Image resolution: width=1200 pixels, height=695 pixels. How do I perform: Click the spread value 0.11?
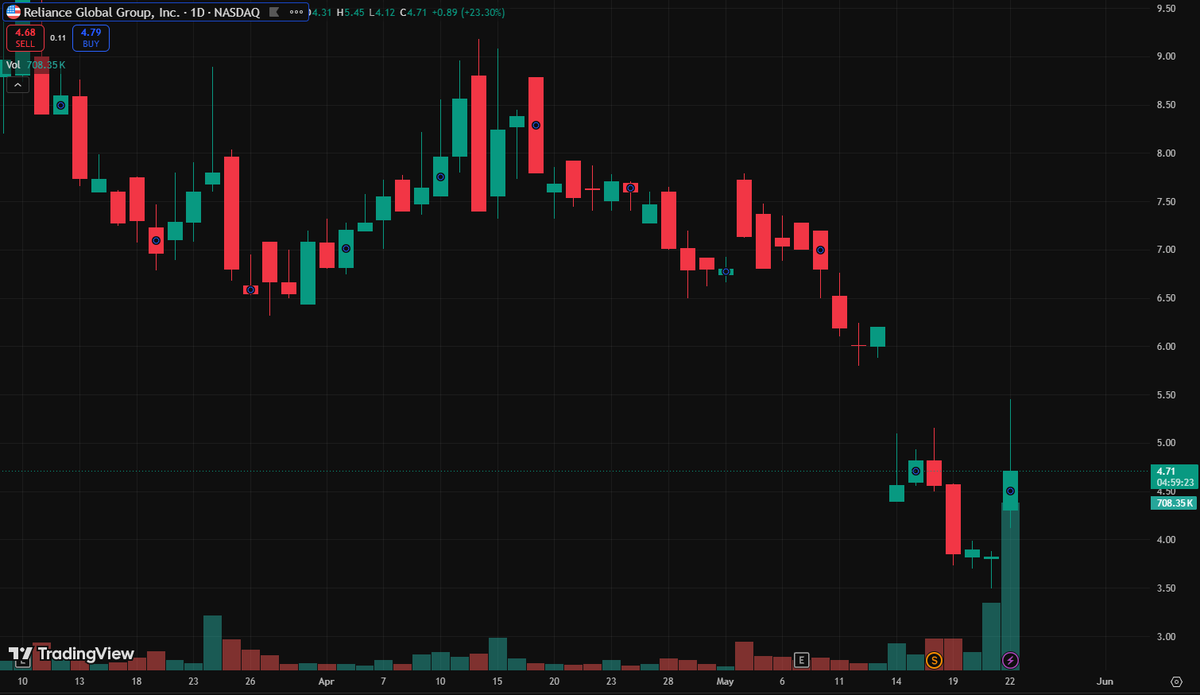(58, 38)
